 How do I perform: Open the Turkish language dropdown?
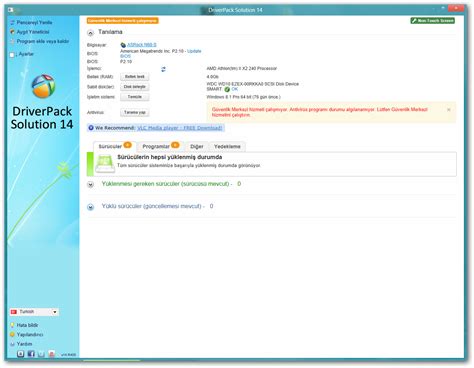coord(34,312)
